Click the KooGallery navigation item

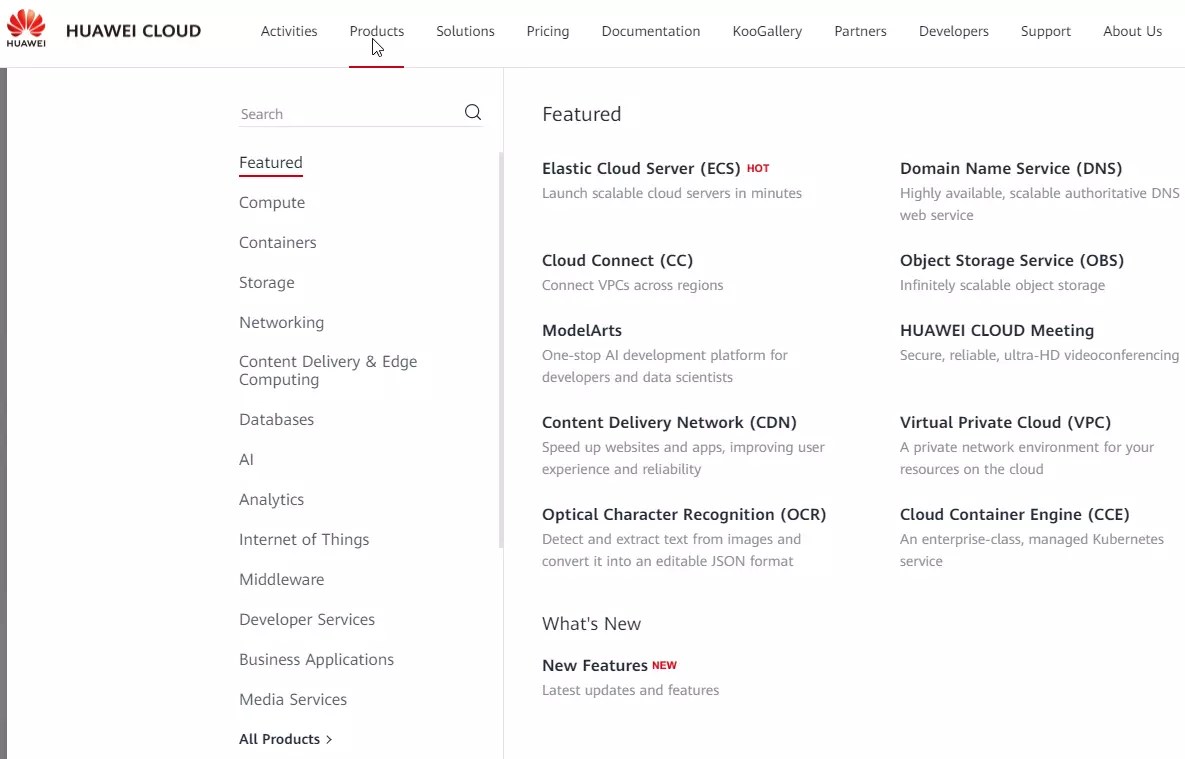tap(767, 31)
